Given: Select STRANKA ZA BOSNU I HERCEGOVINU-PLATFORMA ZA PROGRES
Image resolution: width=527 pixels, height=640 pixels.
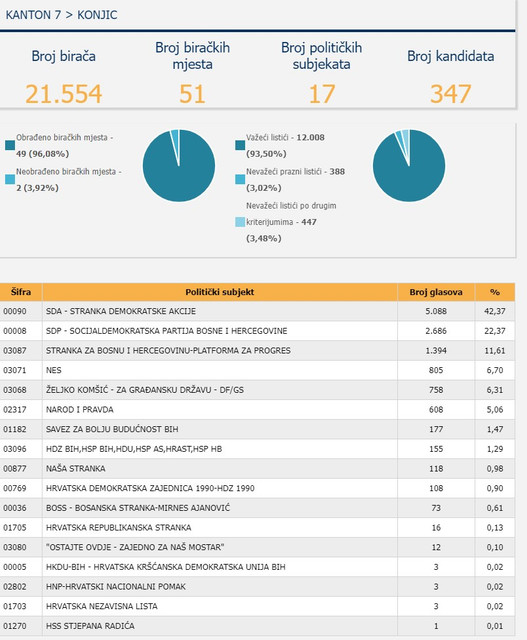Looking at the screenshot, I should pos(257,351).
